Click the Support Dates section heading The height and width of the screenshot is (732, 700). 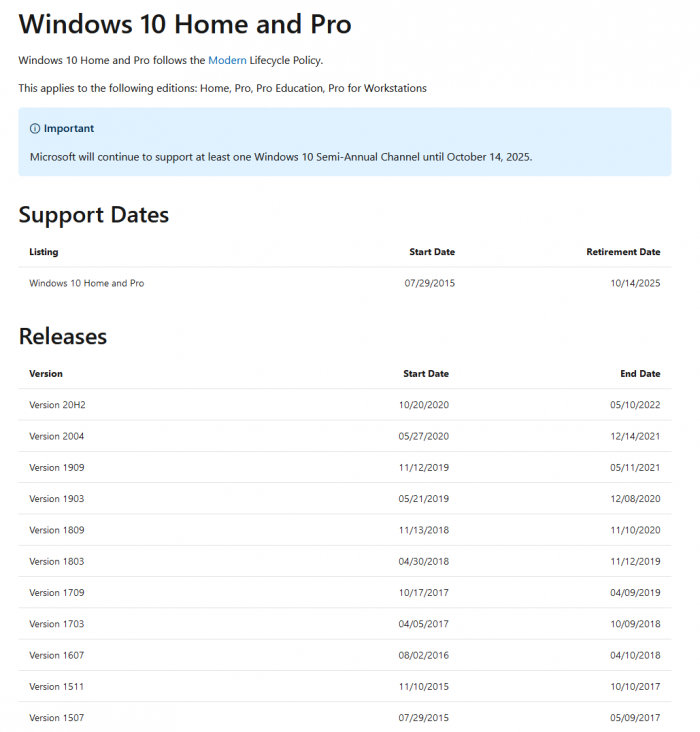click(94, 215)
